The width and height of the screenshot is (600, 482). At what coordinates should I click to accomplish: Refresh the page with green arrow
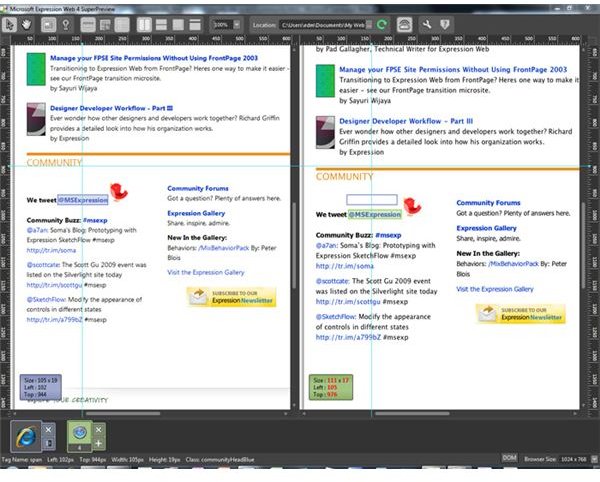point(382,25)
